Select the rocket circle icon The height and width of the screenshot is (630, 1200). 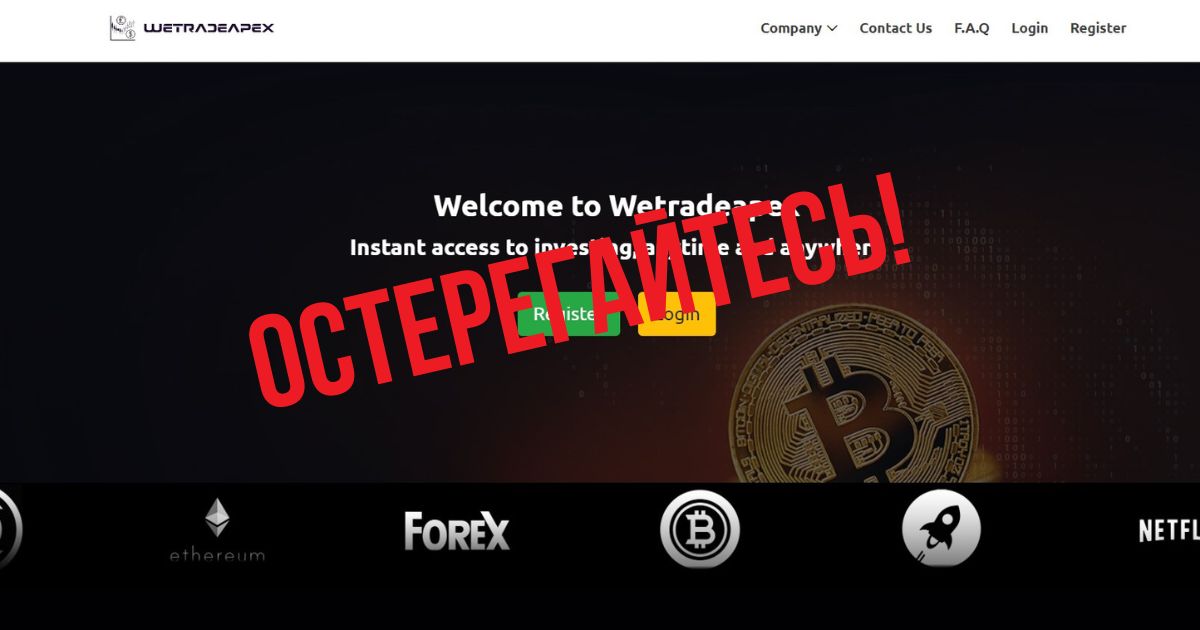(941, 529)
